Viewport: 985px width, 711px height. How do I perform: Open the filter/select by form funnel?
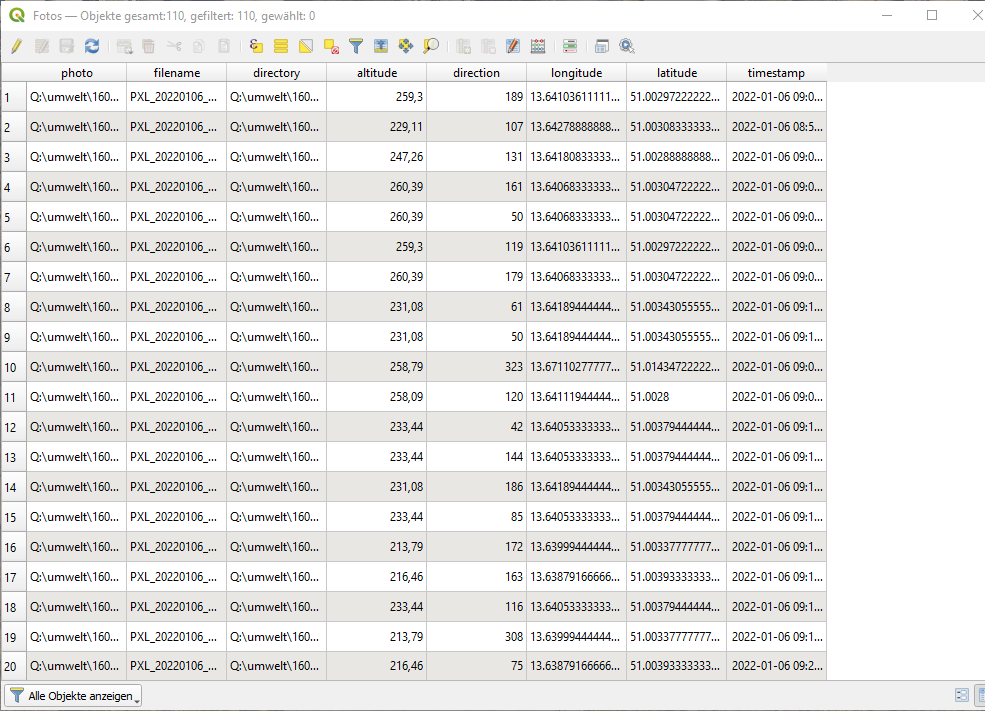coord(356,46)
